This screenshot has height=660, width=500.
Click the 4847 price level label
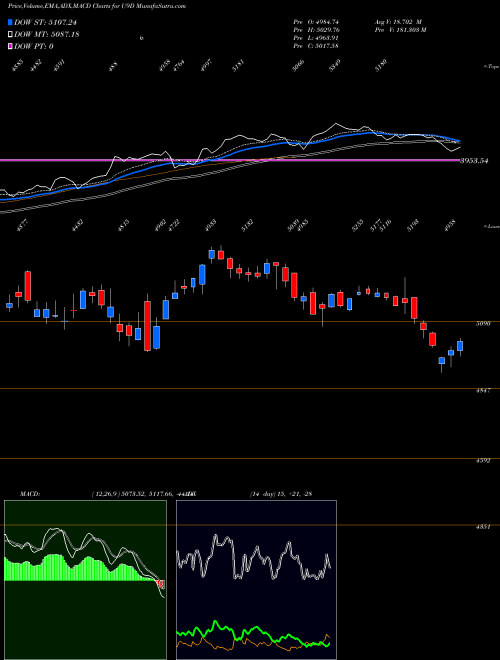(483, 391)
